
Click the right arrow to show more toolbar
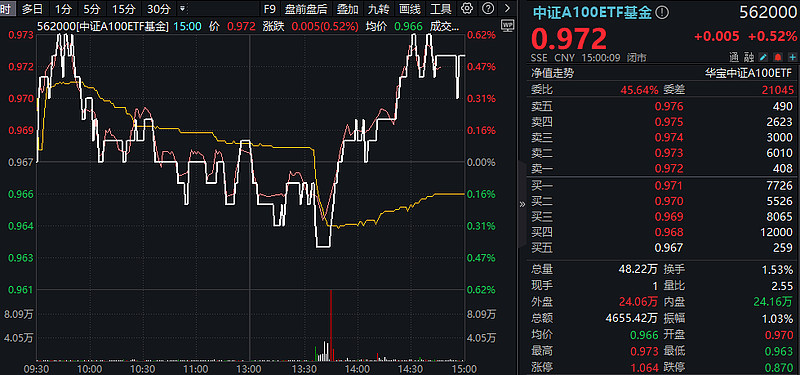507,9
